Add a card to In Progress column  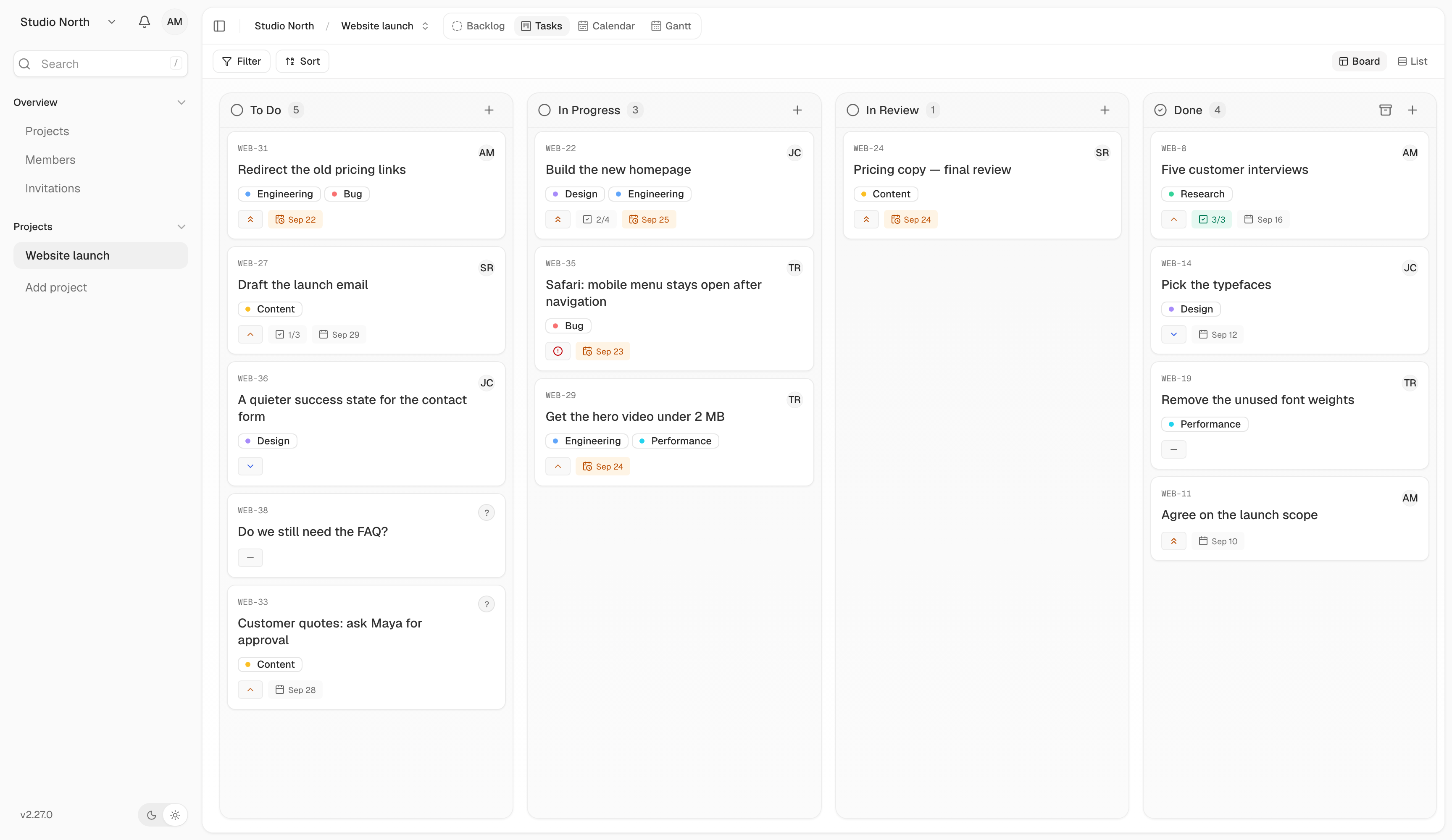[x=797, y=110]
